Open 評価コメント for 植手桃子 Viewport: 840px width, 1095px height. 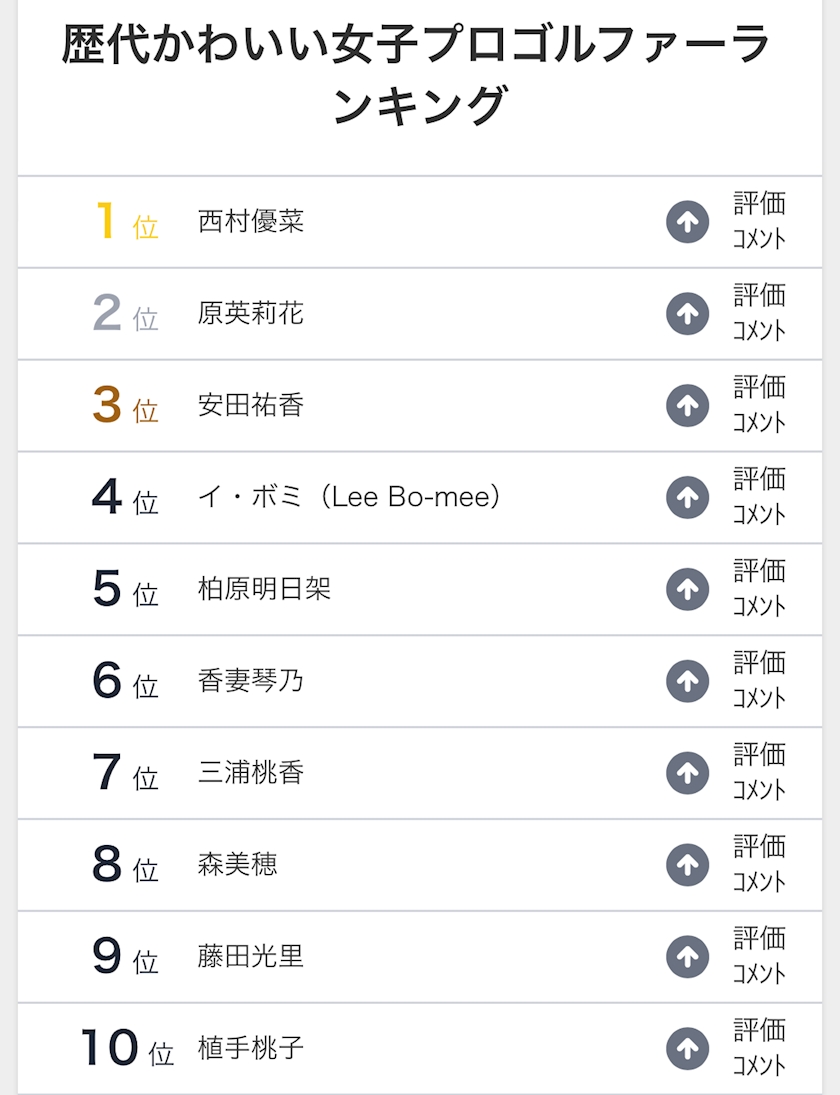[759, 1049]
